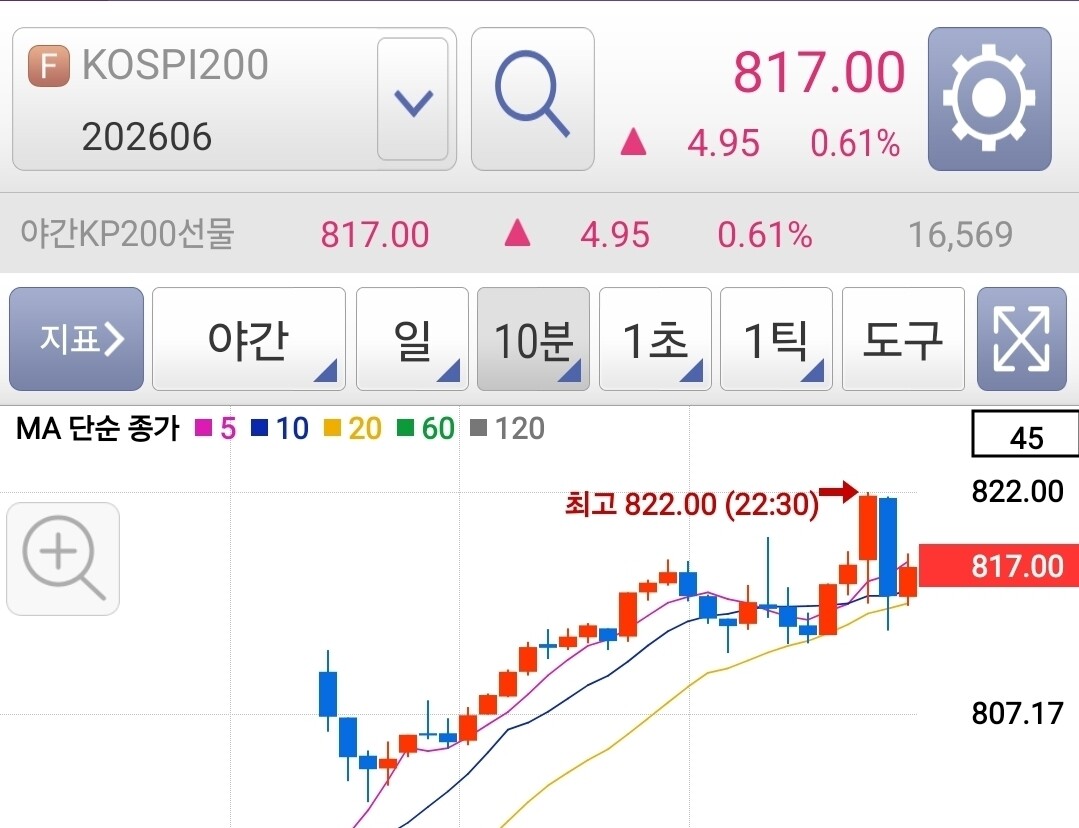
Task: Click the gray MA 120 swatch
Action: coord(478,428)
